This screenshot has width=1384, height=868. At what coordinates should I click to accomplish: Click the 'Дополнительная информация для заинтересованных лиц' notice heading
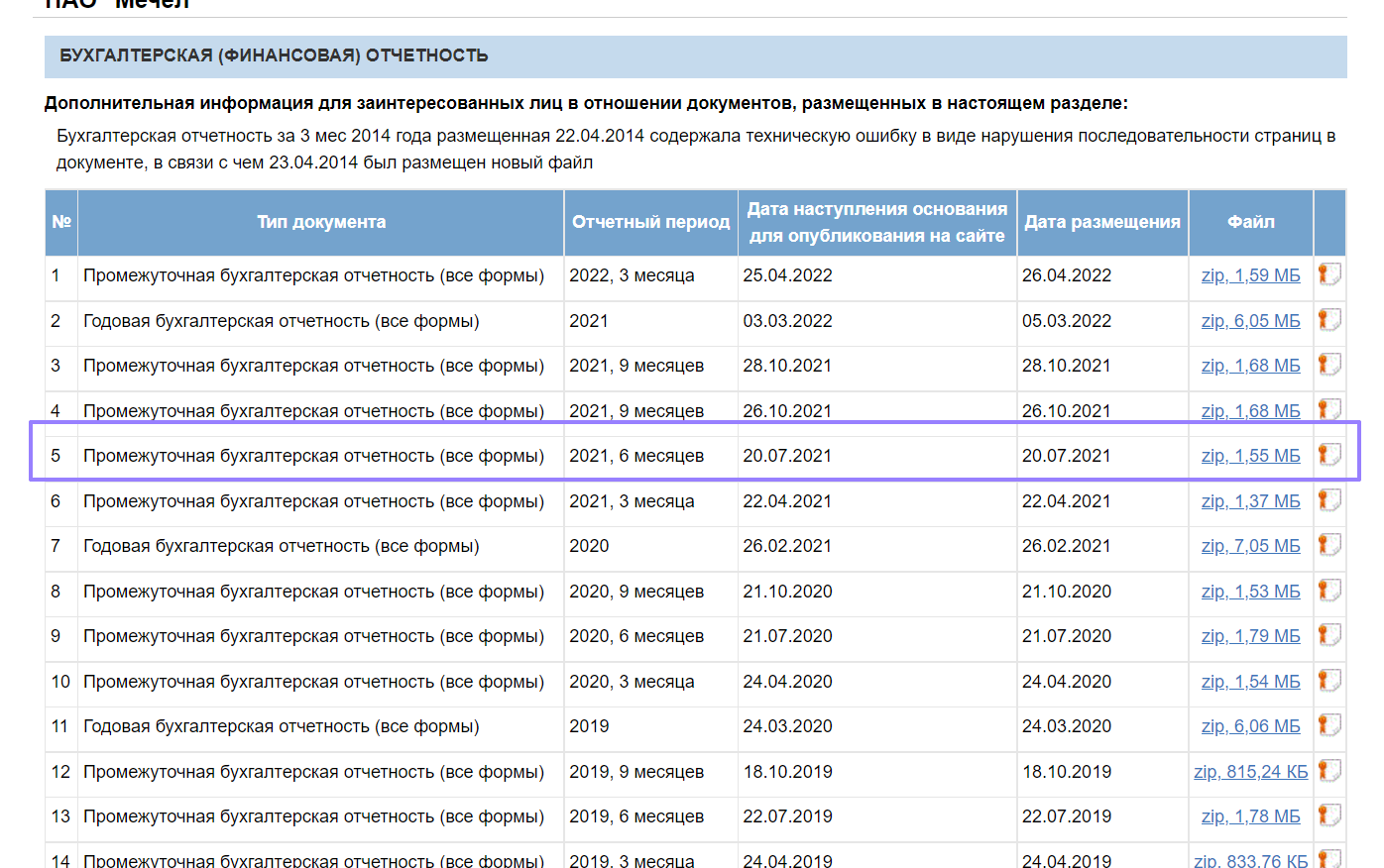pos(586,103)
